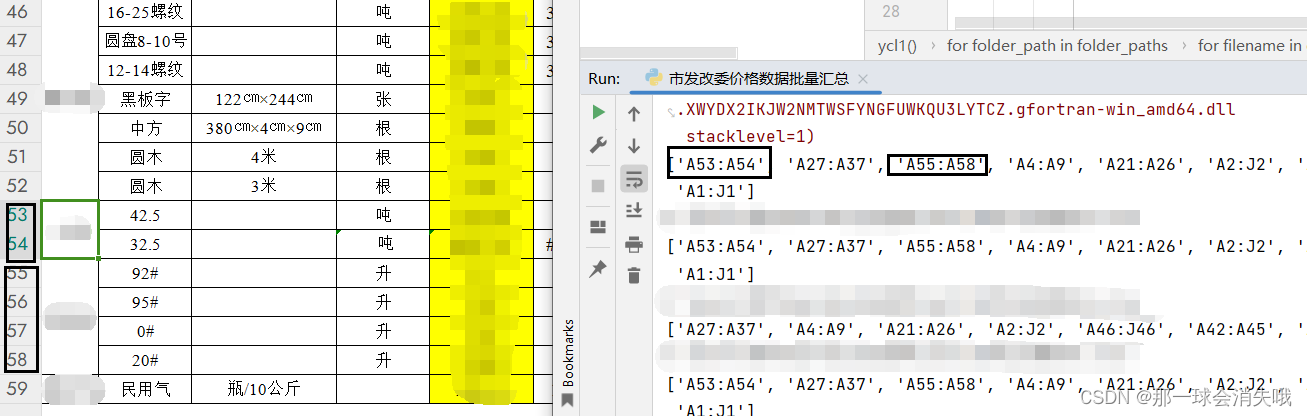Select the 95# cell
Viewport: 1307px width, 416px height.
pyautogui.click(x=145, y=302)
